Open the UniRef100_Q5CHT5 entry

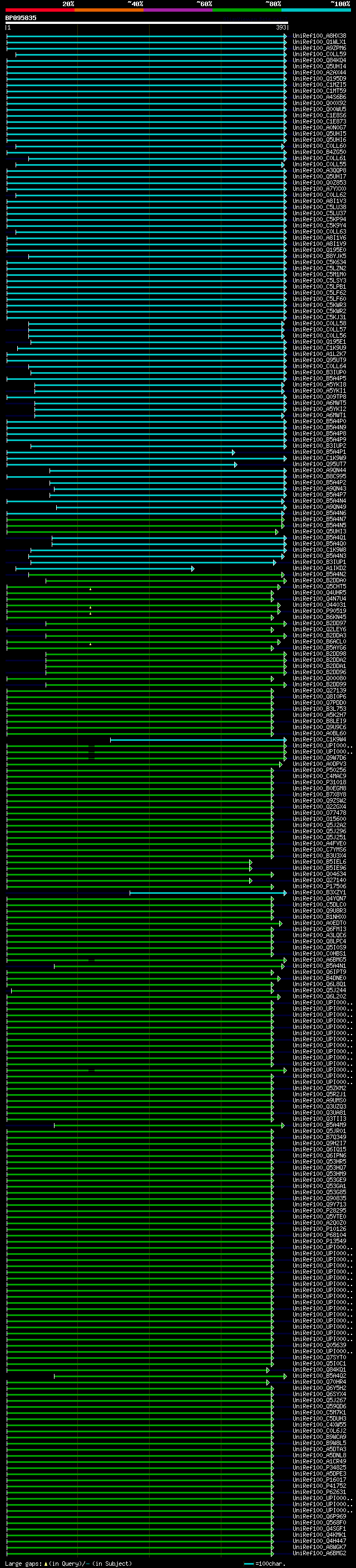319,587
